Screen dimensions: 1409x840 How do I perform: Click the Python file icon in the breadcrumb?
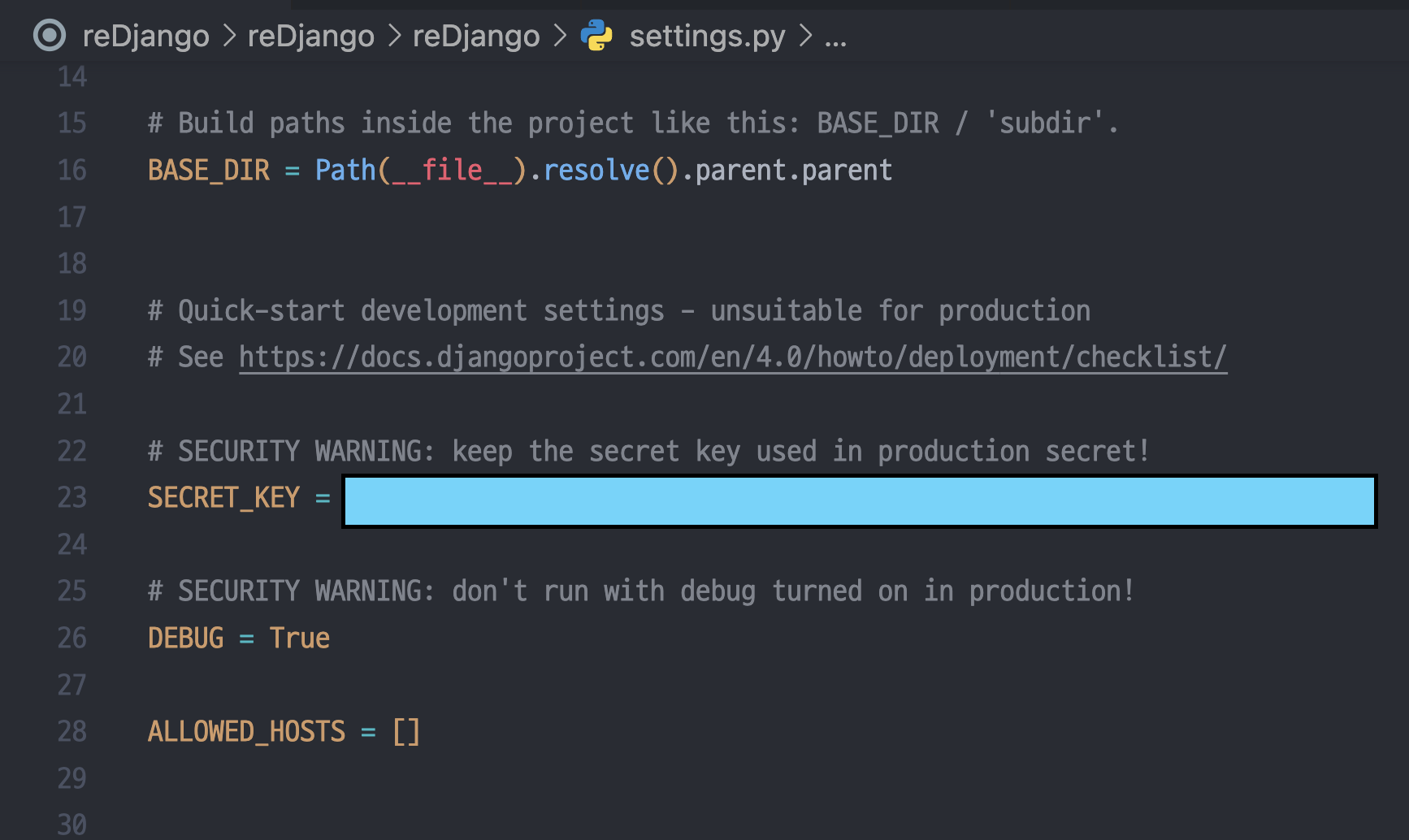(x=596, y=36)
